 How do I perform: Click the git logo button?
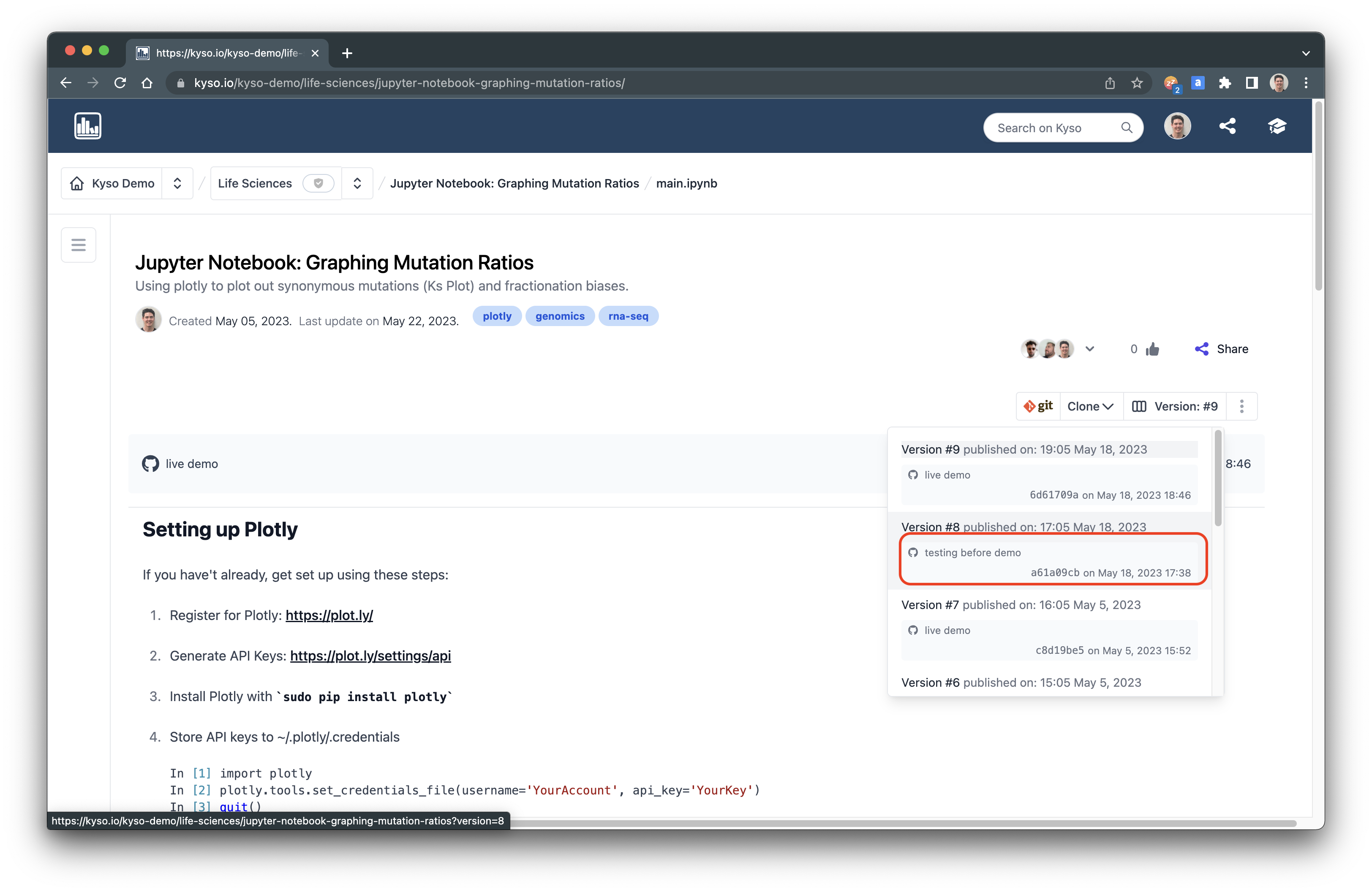pos(1038,406)
